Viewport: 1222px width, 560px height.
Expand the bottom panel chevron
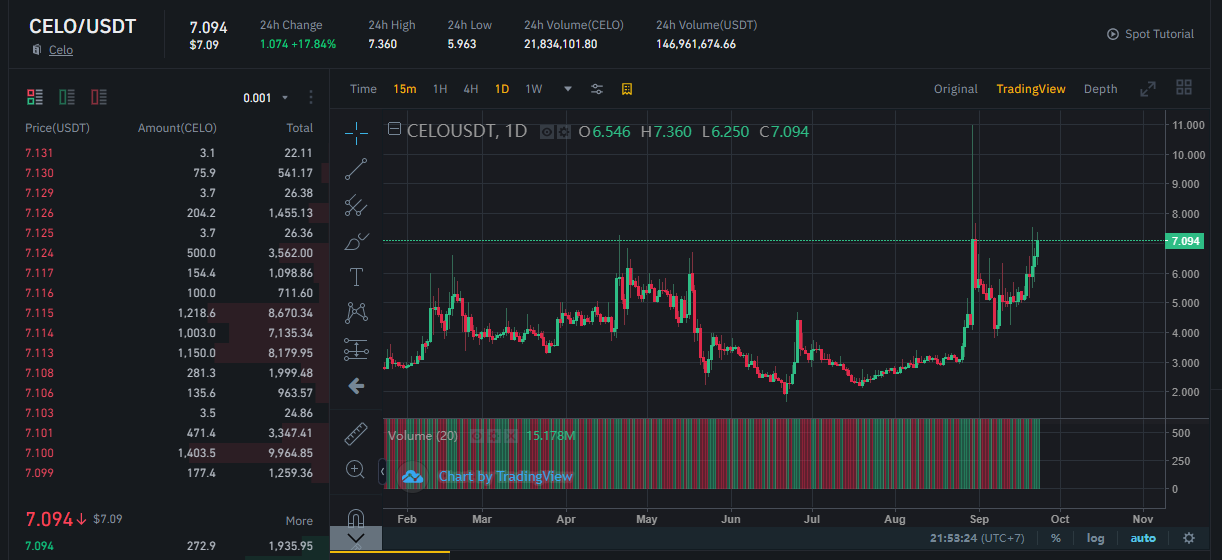point(355,538)
